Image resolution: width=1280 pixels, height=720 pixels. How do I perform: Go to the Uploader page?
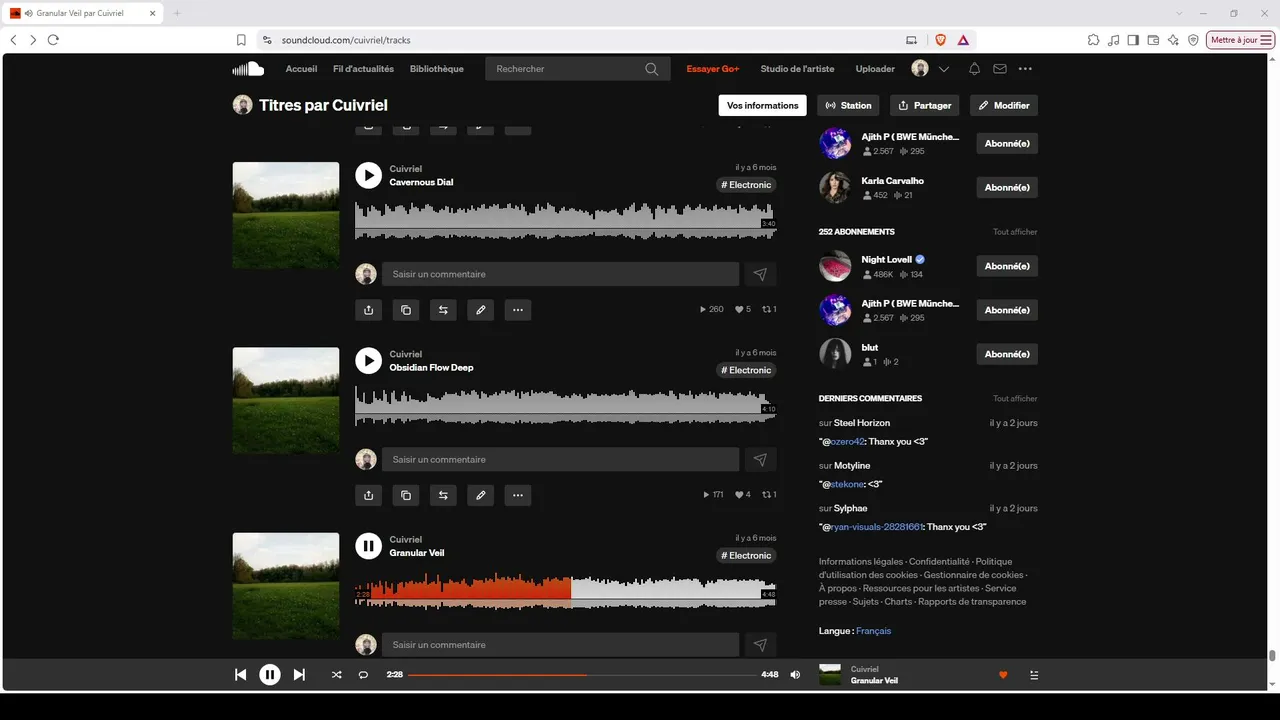point(875,69)
